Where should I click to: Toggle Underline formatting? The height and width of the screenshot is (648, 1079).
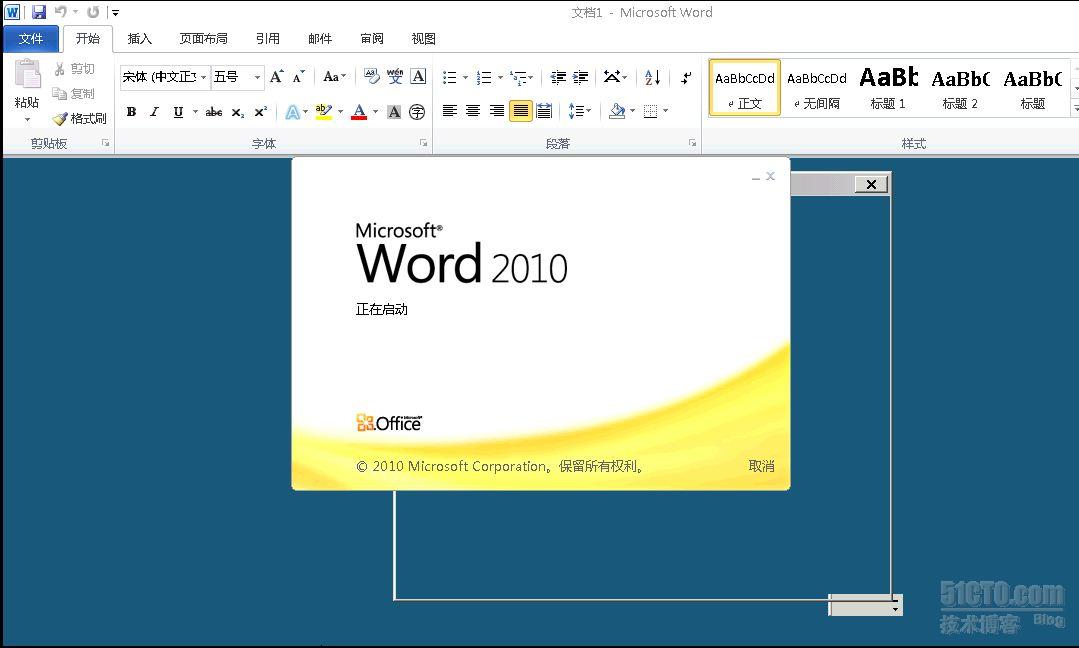pos(178,111)
